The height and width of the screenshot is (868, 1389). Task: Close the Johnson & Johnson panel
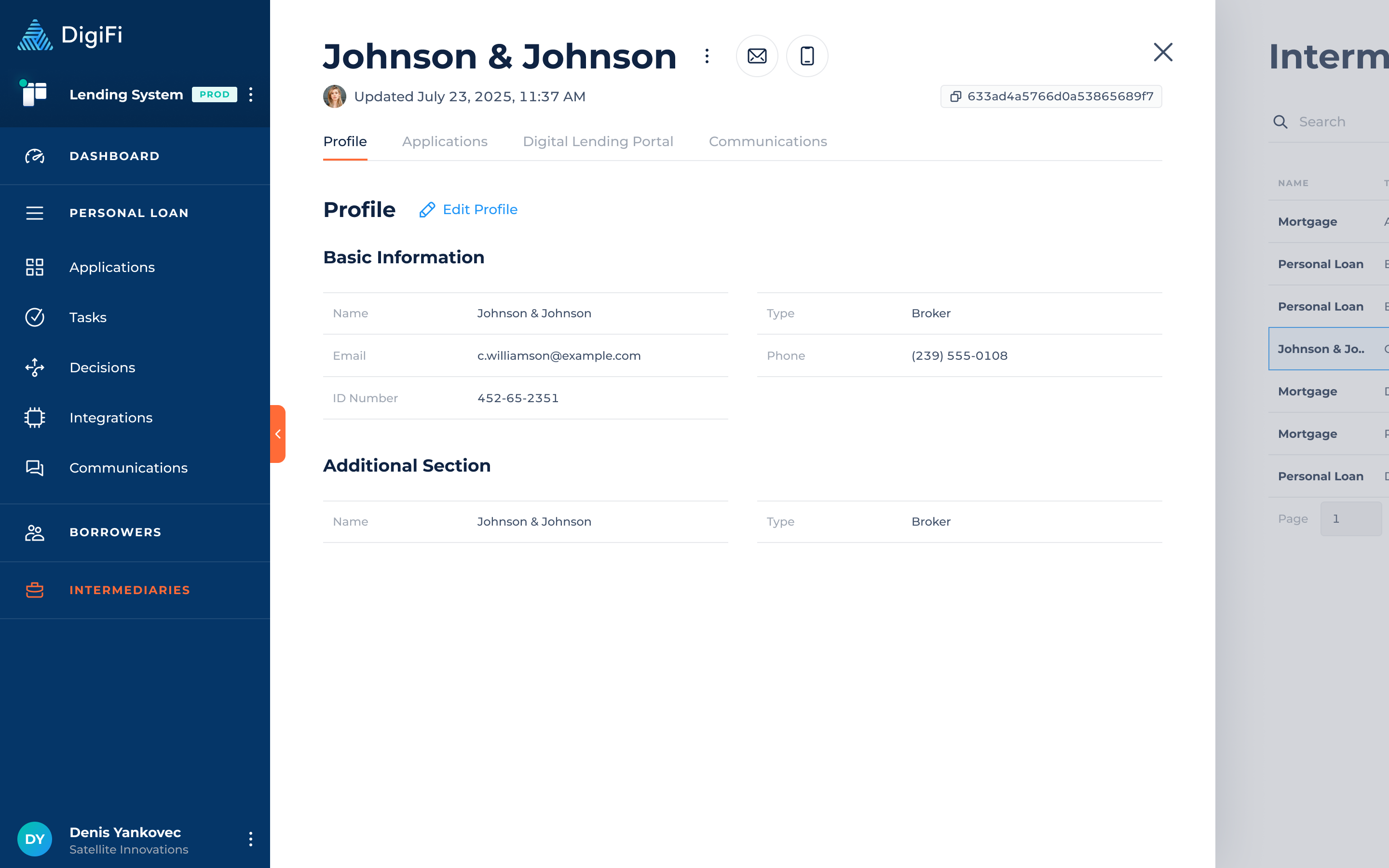click(1162, 52)
